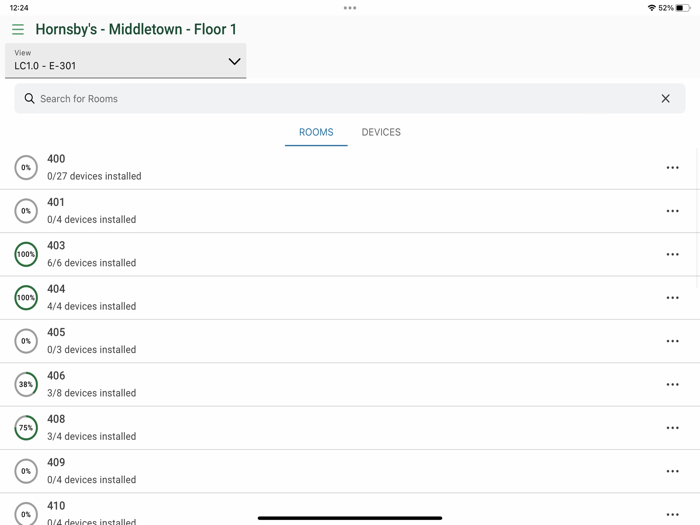Tap the iPad multitasking three-dot control
The image size is (700, 525).
(x=350, y=8)
